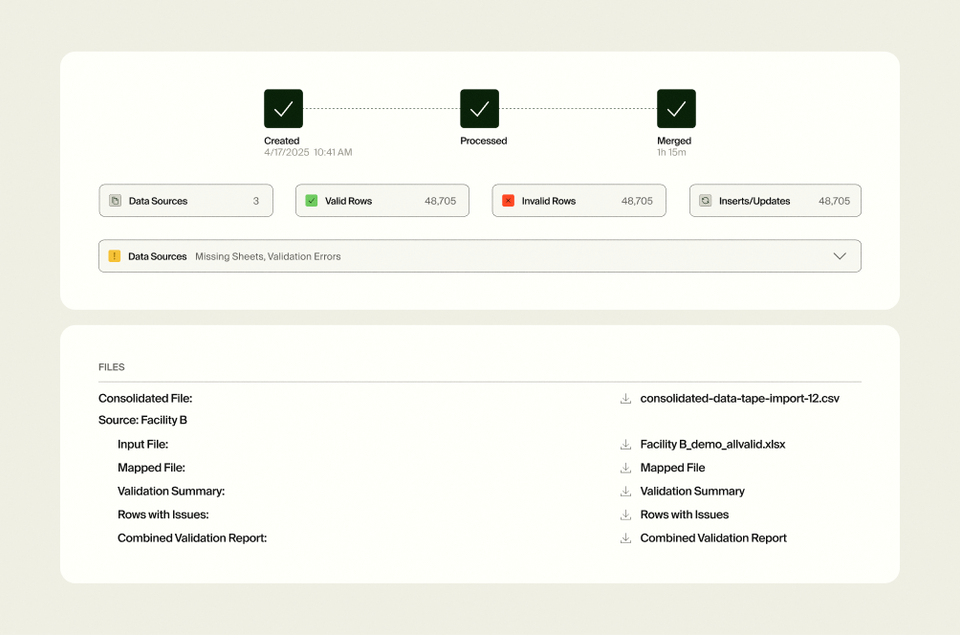The width and height of the screenshot is (960, 635).
Task: Open the Rows with Issues download link
Action: click(x=684, y=515)
